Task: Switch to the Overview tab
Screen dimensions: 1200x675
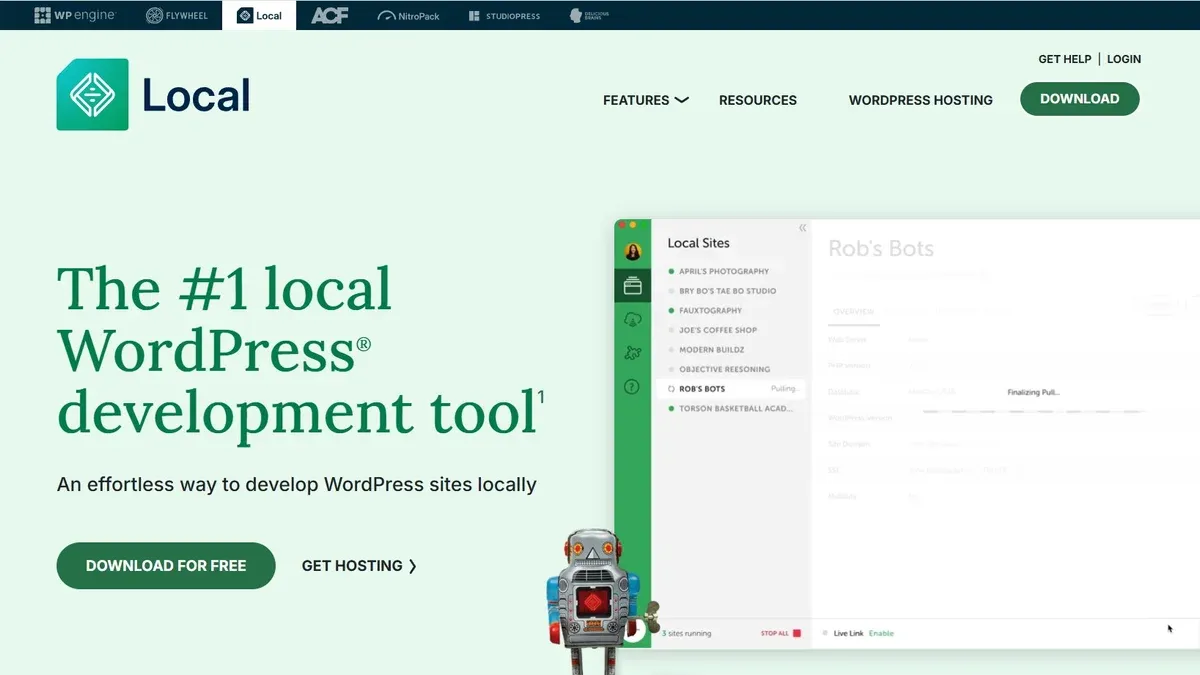Action: point(854,312)
